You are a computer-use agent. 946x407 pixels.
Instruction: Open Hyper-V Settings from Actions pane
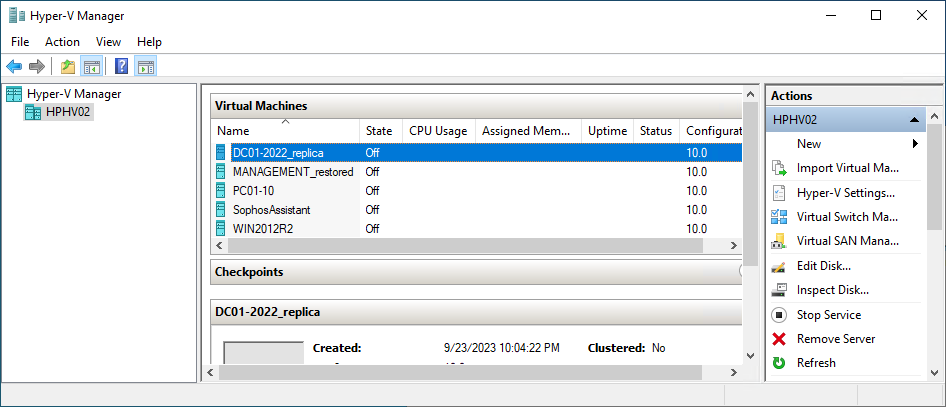pos(845,192)
